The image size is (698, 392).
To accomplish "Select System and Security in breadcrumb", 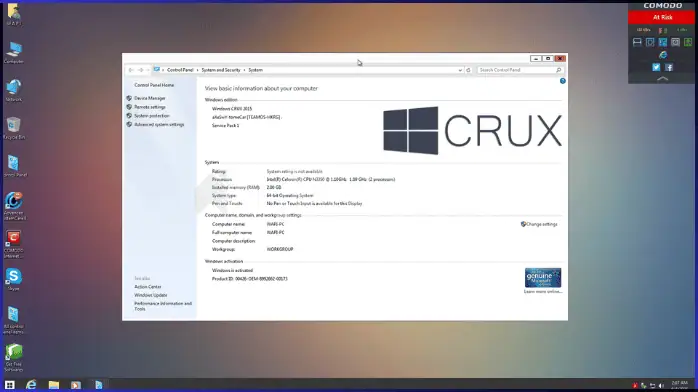I will click(x=221, y=70).
